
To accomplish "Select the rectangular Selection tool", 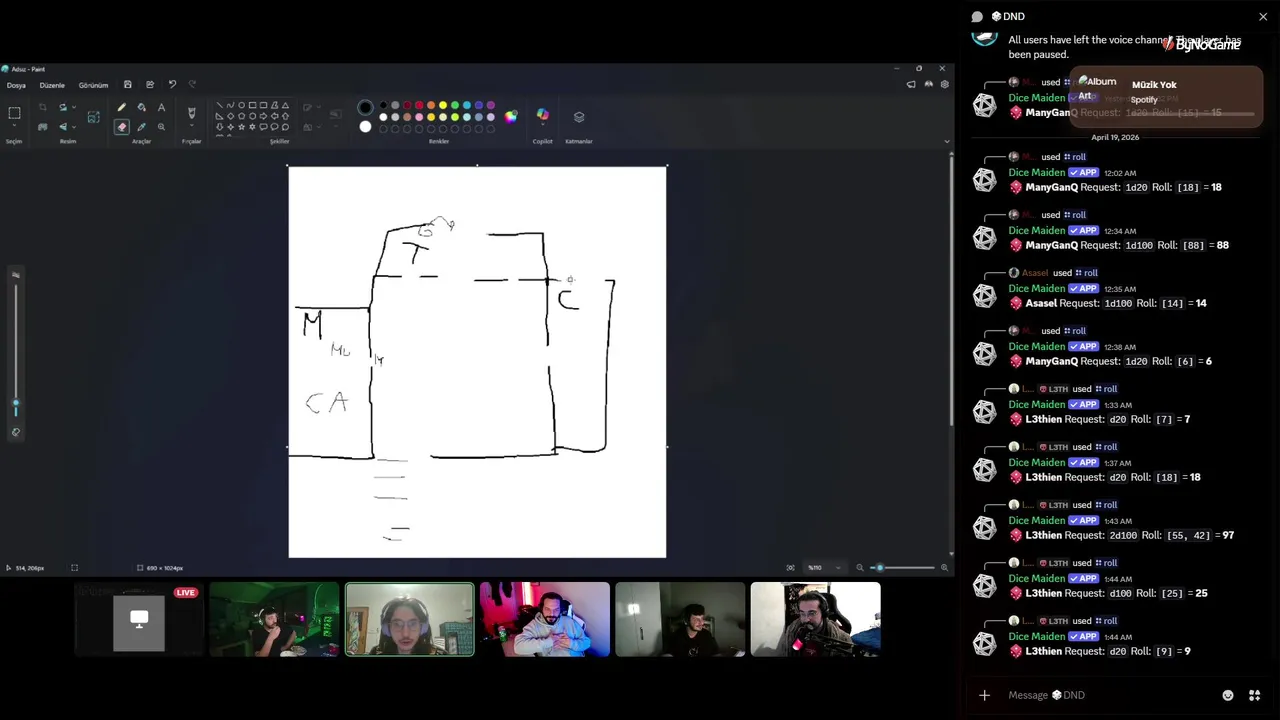I will click(14, 112).
